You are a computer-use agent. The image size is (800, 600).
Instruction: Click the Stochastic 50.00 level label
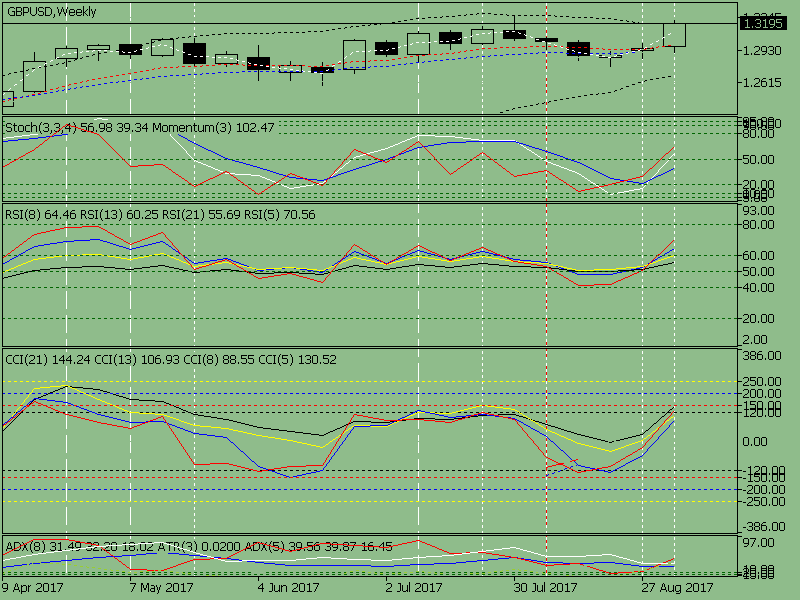click(x=758, y=160)
